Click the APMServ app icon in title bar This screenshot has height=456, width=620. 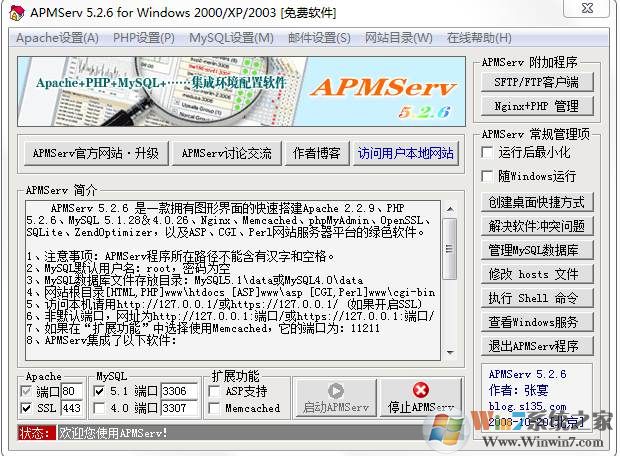click(x=16, y=13)
